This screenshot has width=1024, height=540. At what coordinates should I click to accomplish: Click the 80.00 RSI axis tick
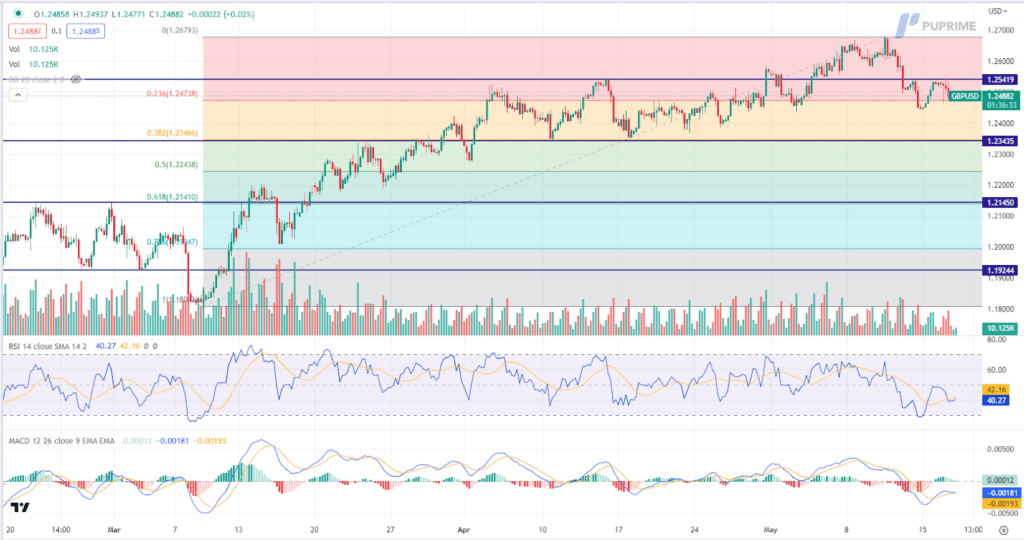[997, 340]
